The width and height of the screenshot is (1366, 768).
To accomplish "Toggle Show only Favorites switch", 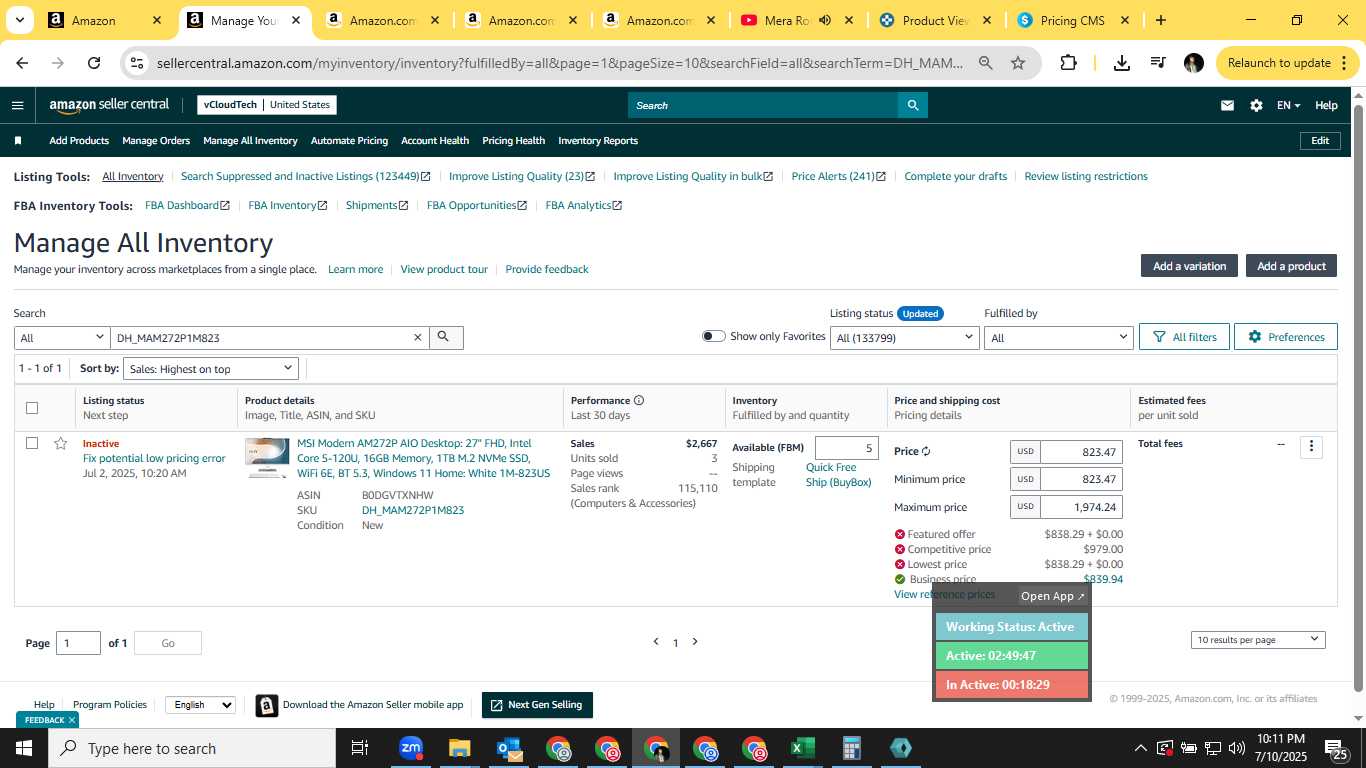I will pyautogui.click(x=713, y=336).
